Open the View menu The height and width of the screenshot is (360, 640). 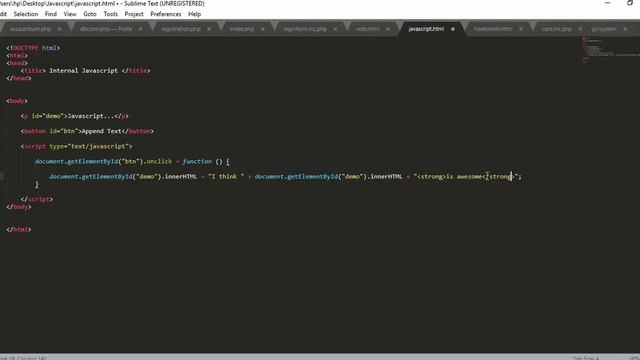tap(70, 14)
